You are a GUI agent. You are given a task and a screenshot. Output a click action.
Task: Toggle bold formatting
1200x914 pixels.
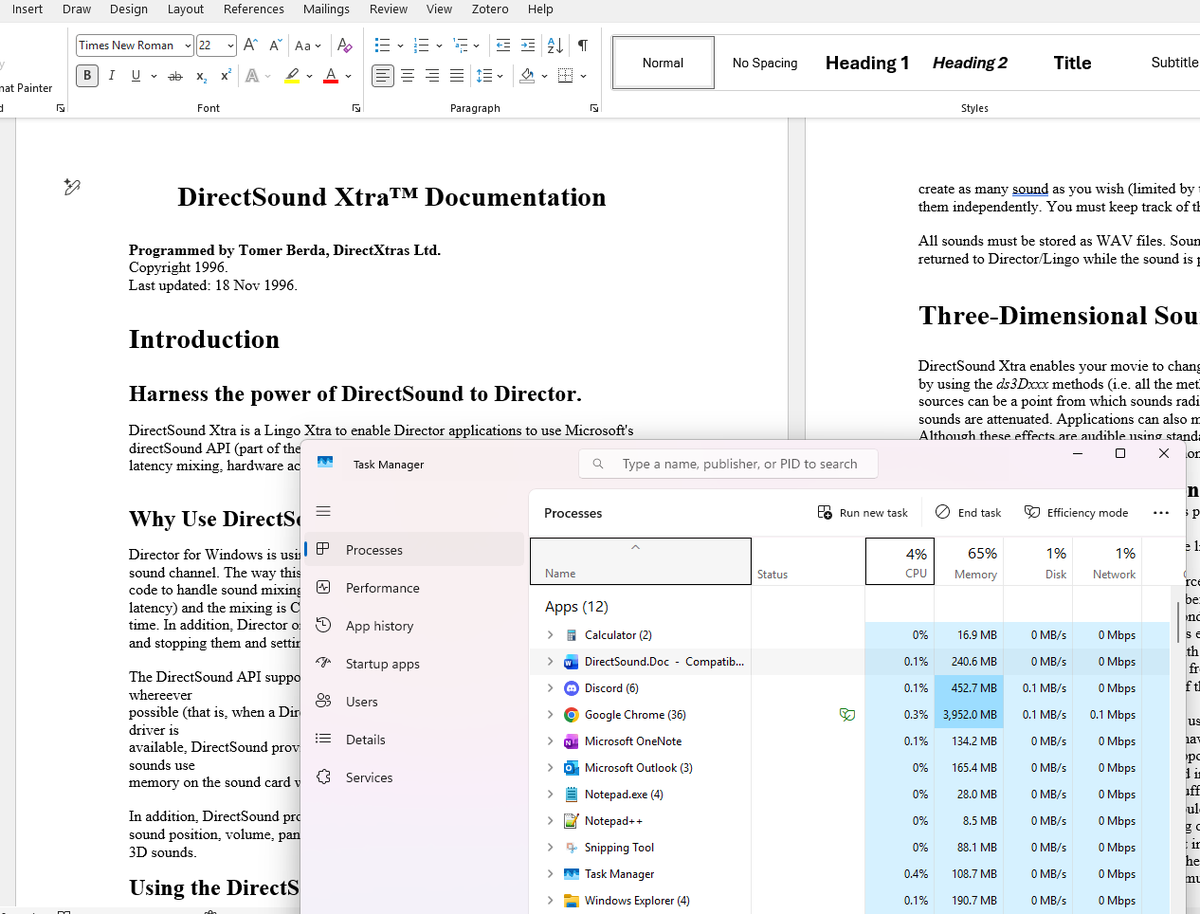tap(87, 75)
